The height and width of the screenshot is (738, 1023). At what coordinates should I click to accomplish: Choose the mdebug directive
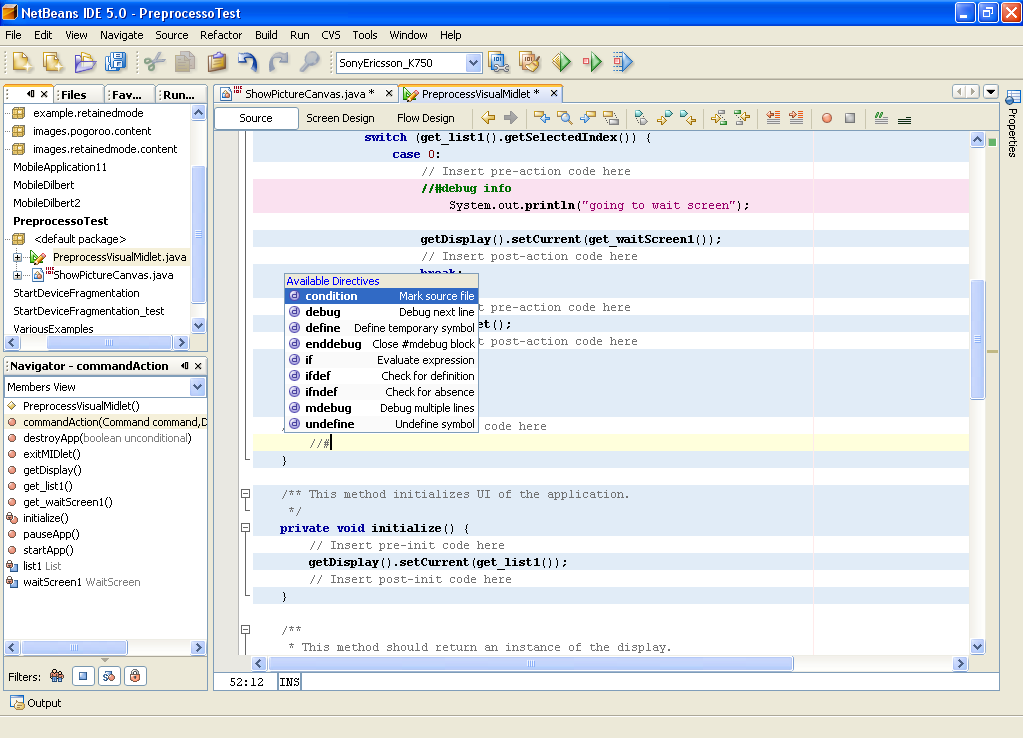pos(382,408)
